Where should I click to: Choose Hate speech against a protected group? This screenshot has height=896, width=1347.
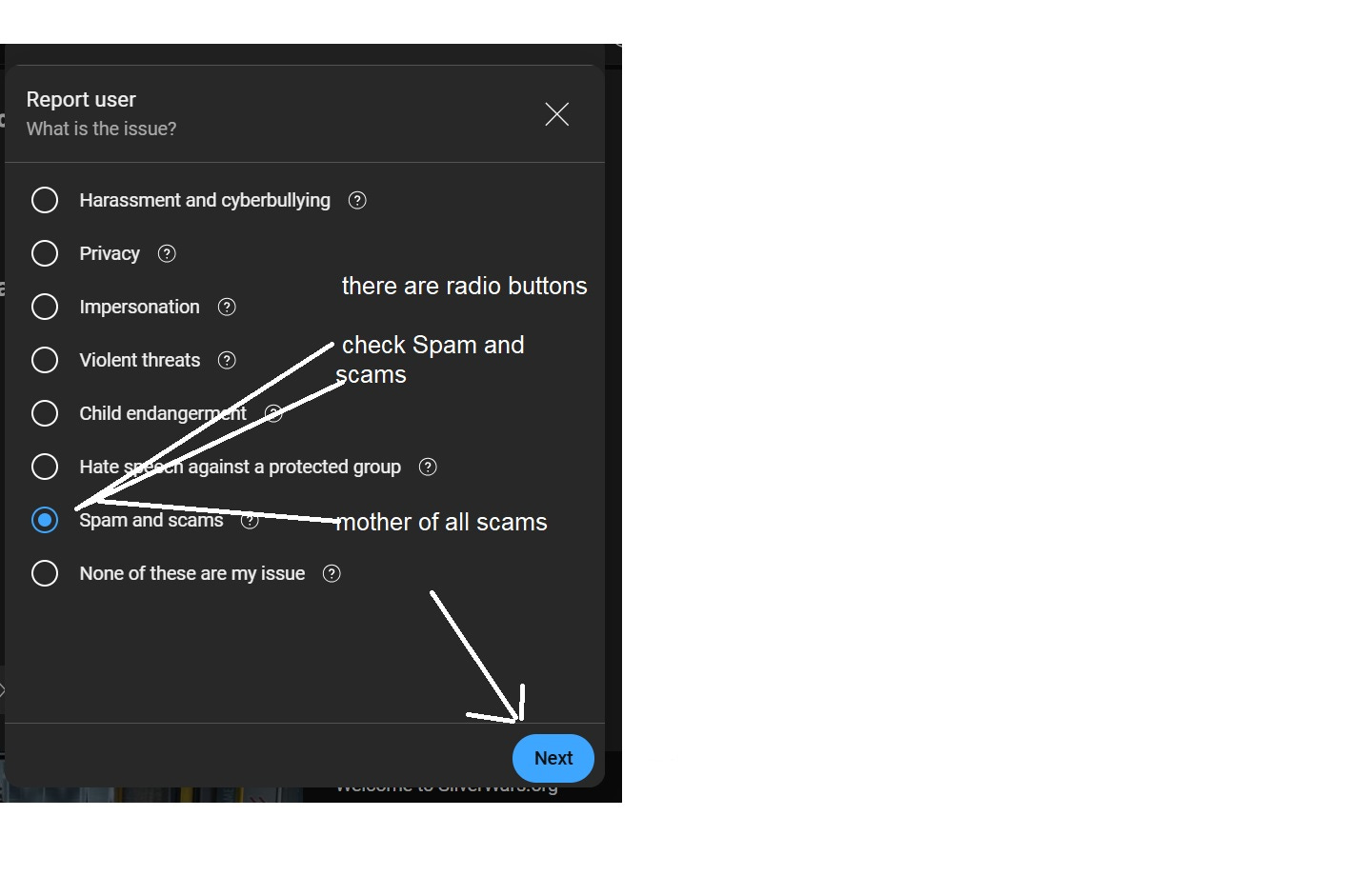45,467
